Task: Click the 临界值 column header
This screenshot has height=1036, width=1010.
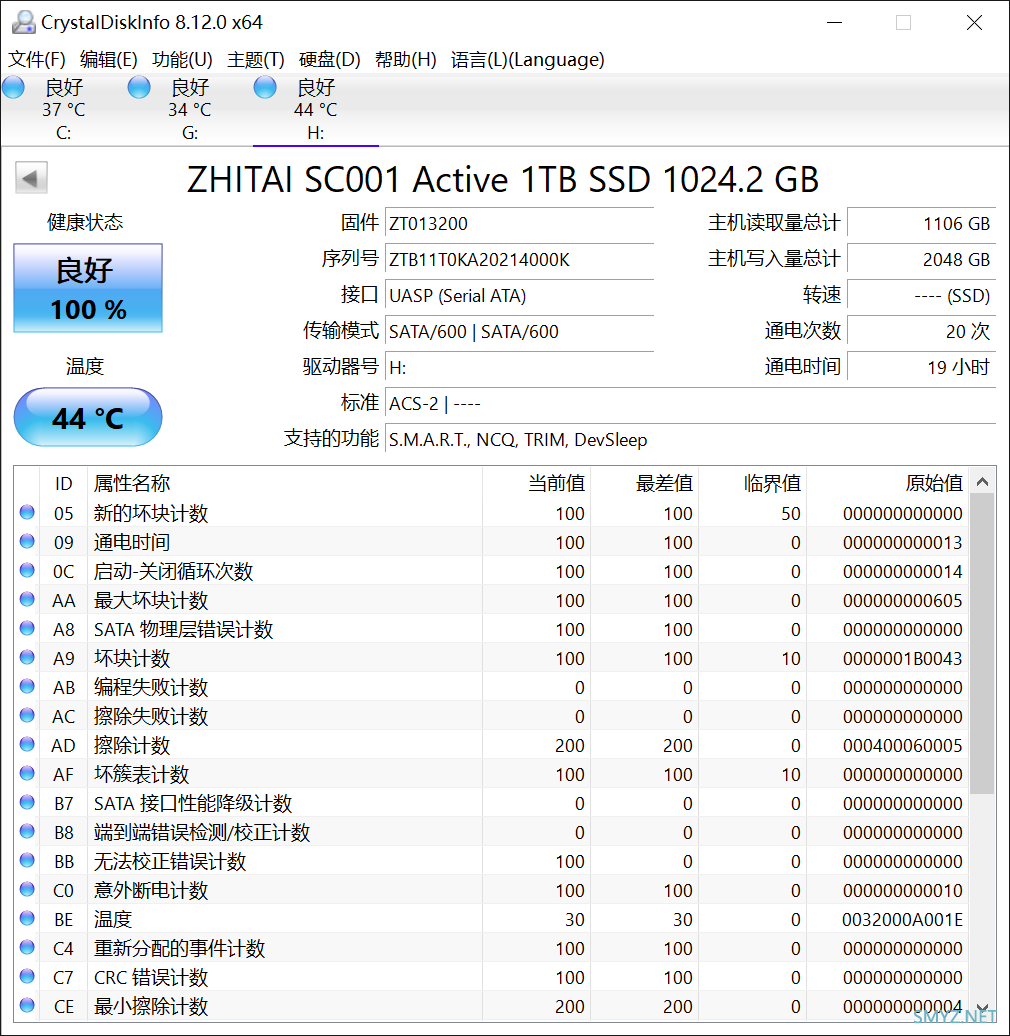Action: [753, 484]
